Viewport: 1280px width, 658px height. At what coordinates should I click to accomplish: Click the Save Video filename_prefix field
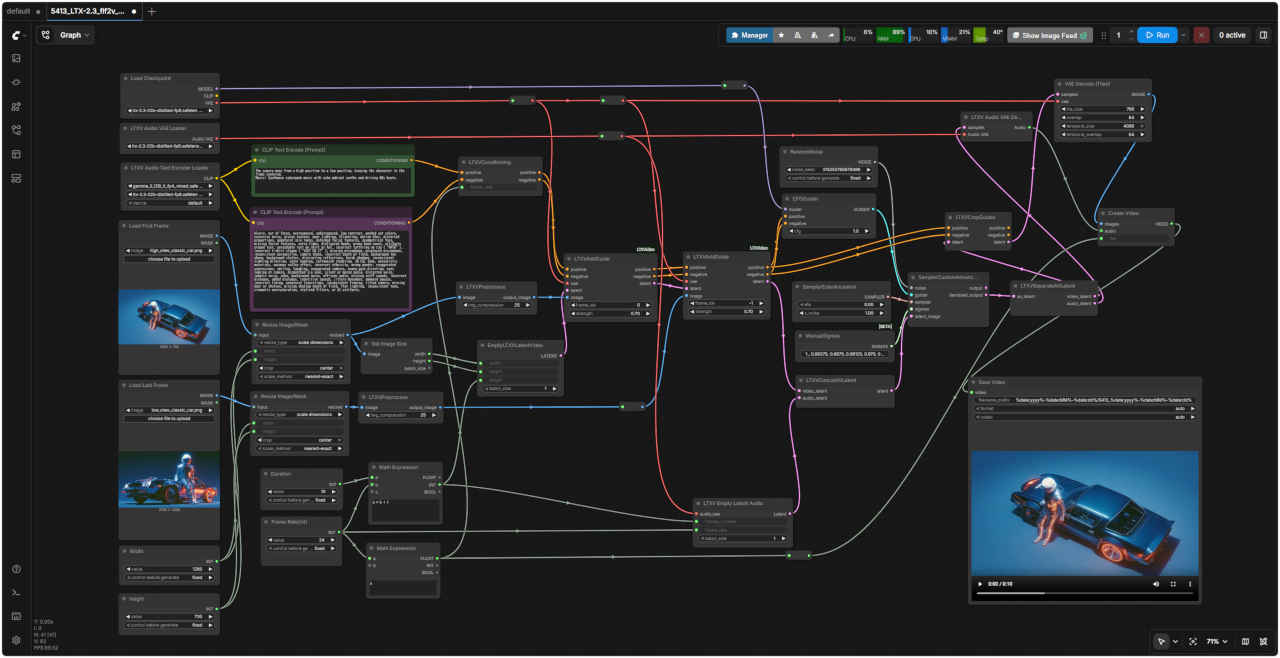click(1085, 399)
